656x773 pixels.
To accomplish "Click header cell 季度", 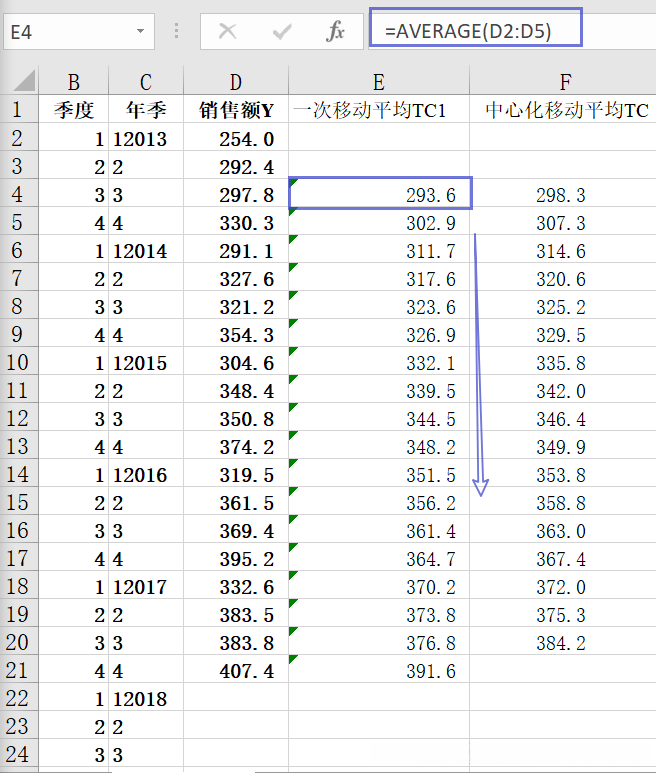I will pyautogui.click(x=73, y=109).
